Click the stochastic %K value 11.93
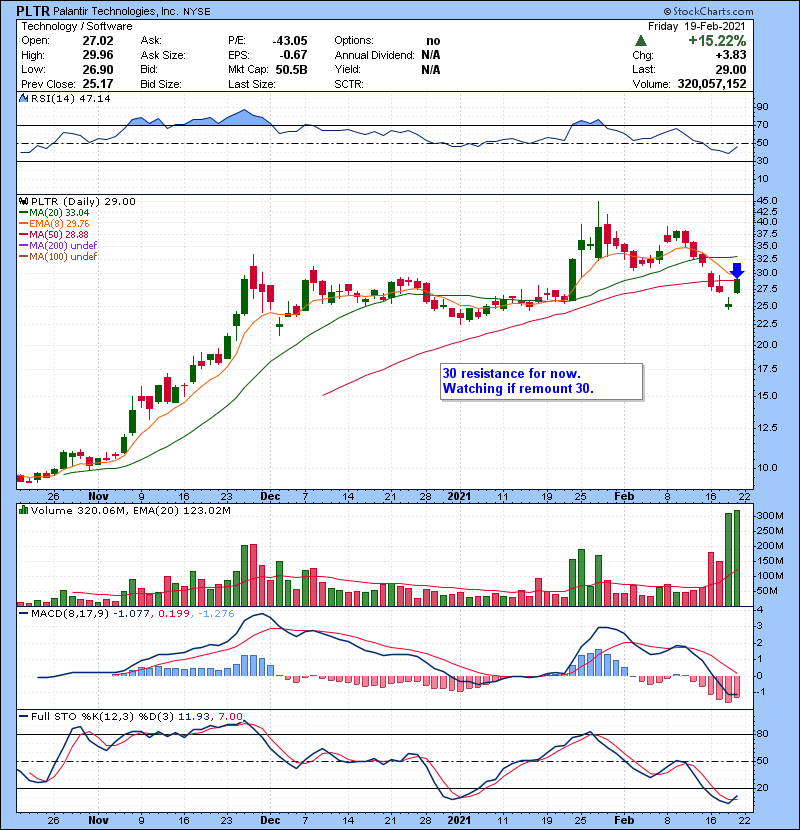This screenshot has height=830, width=800. (194, 716)
